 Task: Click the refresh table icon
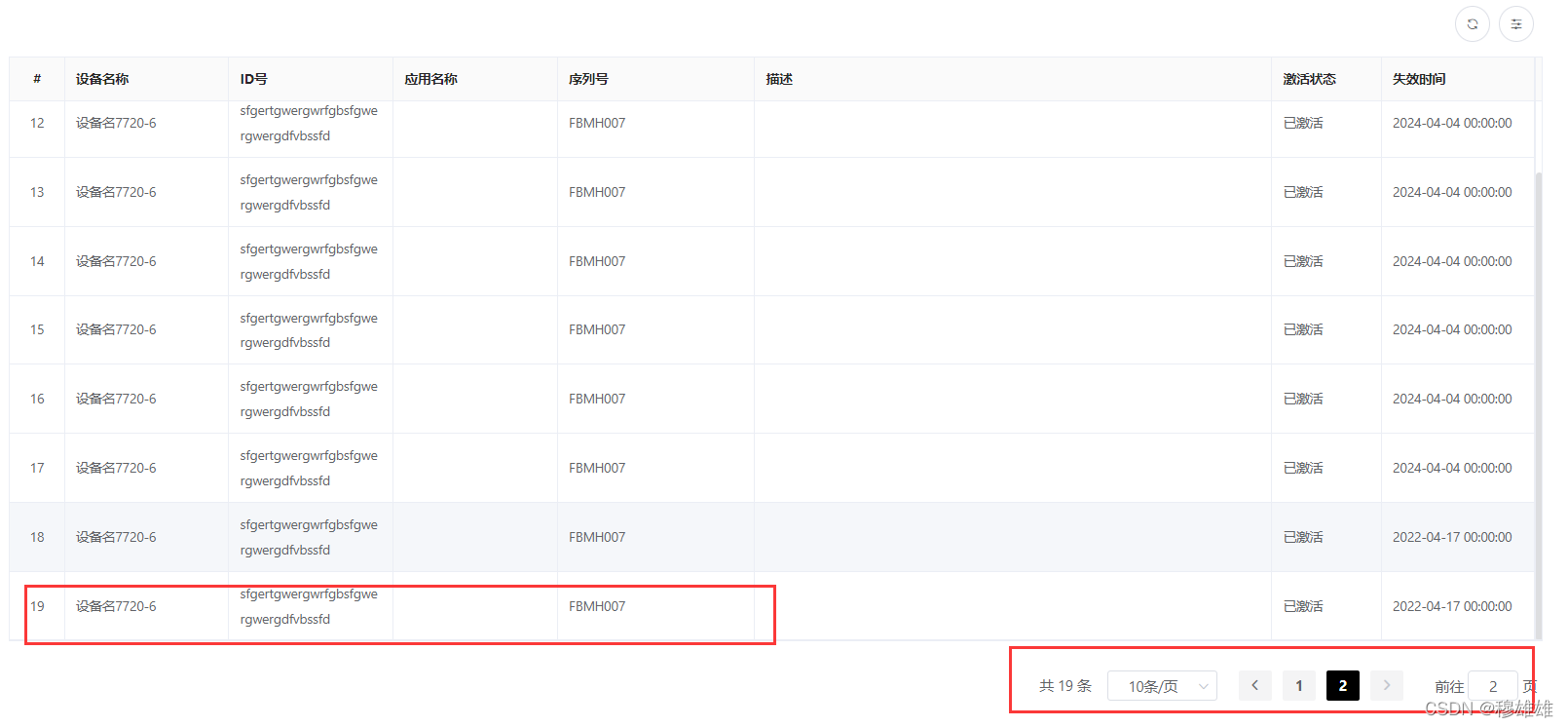pos(1473,24)
